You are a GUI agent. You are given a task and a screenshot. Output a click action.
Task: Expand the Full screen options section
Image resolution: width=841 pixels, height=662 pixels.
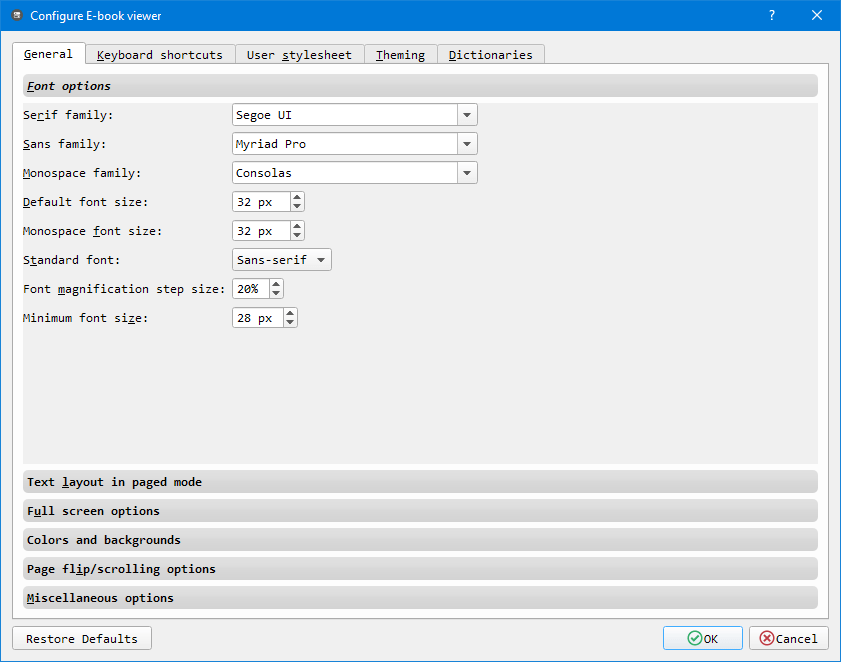[x=420, y=511]
